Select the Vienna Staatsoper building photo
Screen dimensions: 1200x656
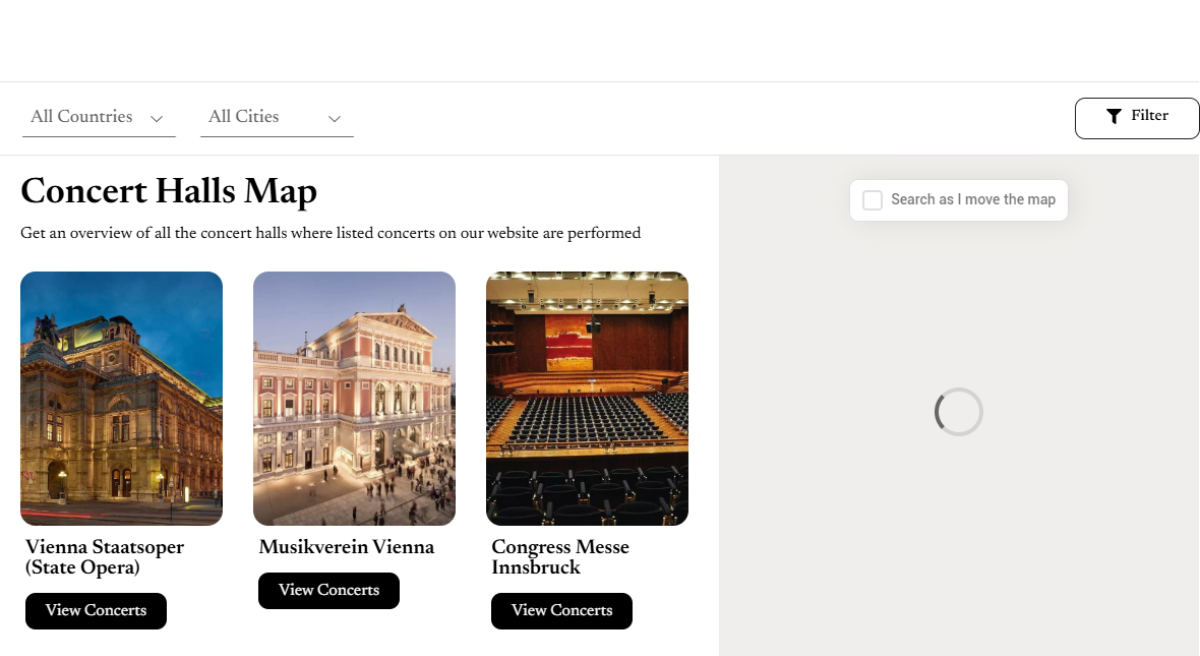(x=121, y=398)
